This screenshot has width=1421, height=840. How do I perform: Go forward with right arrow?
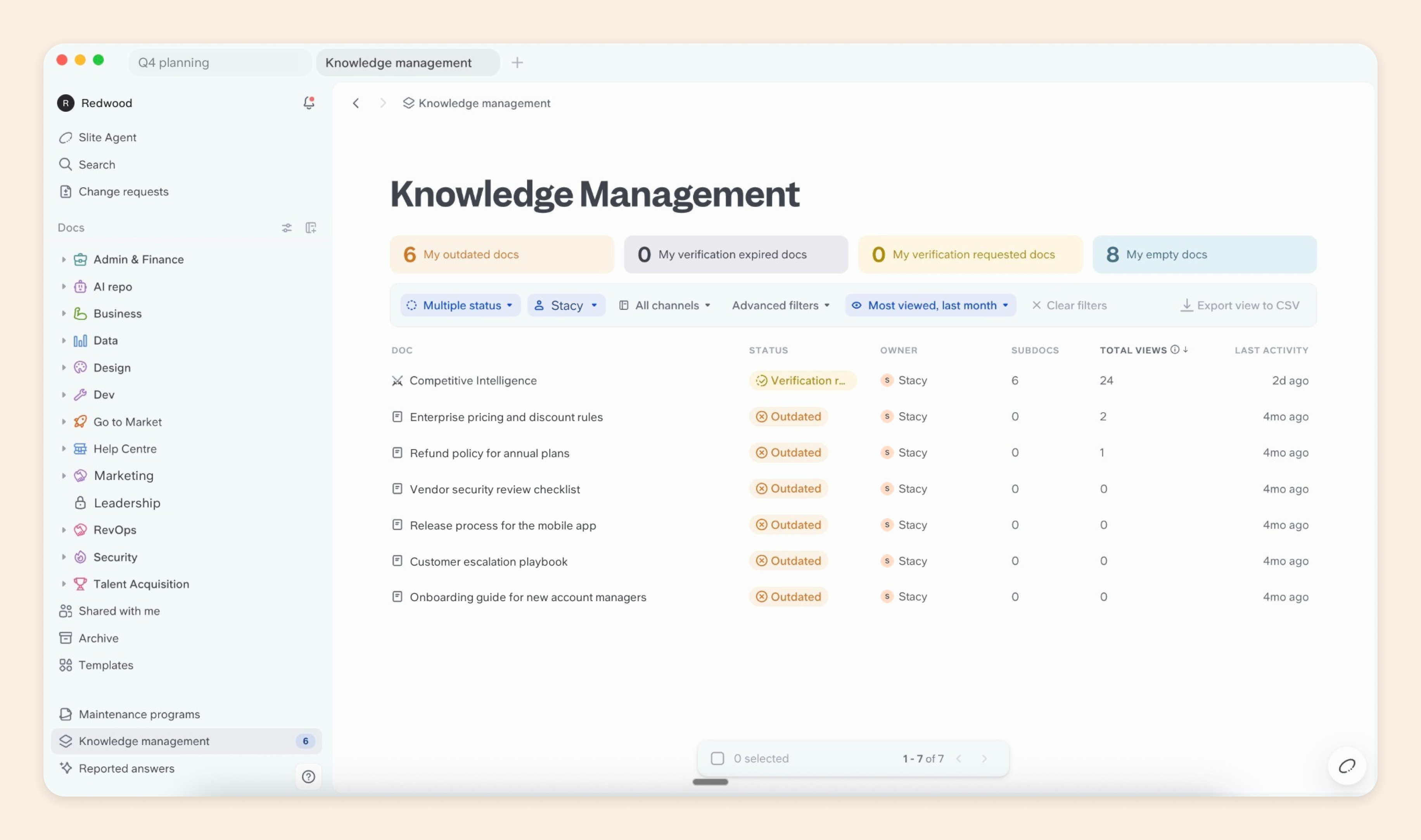coord(383,103)
